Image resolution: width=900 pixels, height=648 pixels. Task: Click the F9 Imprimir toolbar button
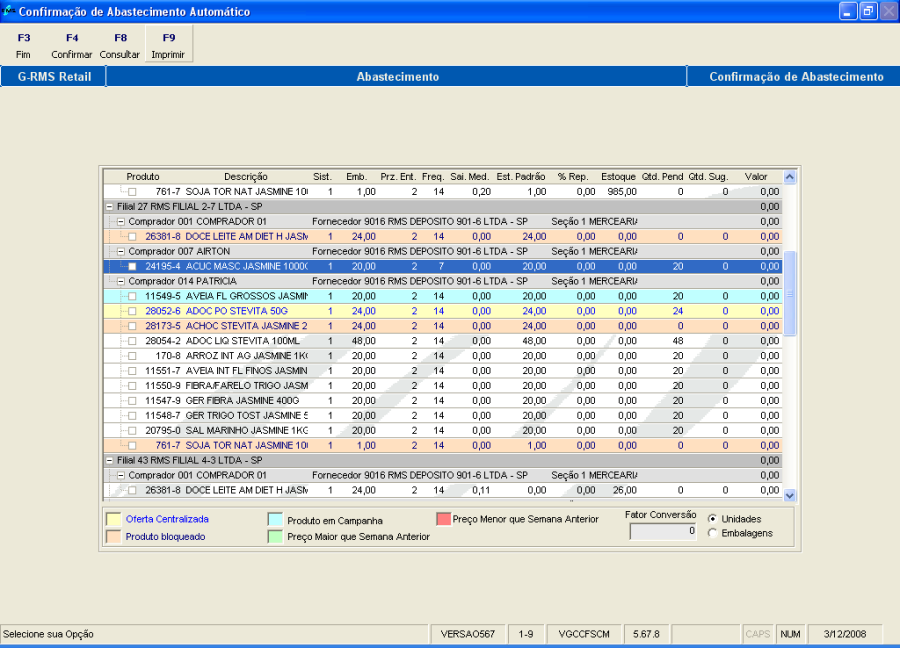[x=168, y=45]
